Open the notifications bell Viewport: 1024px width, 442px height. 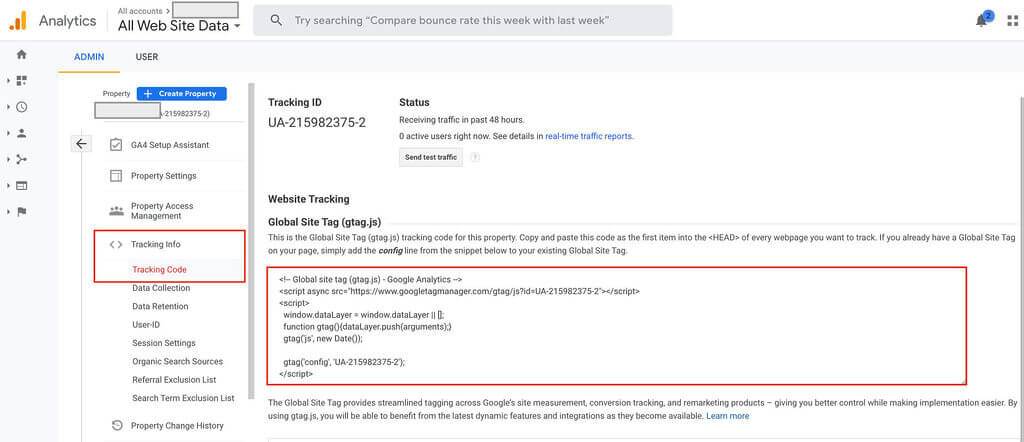click(x=982, y=21)
